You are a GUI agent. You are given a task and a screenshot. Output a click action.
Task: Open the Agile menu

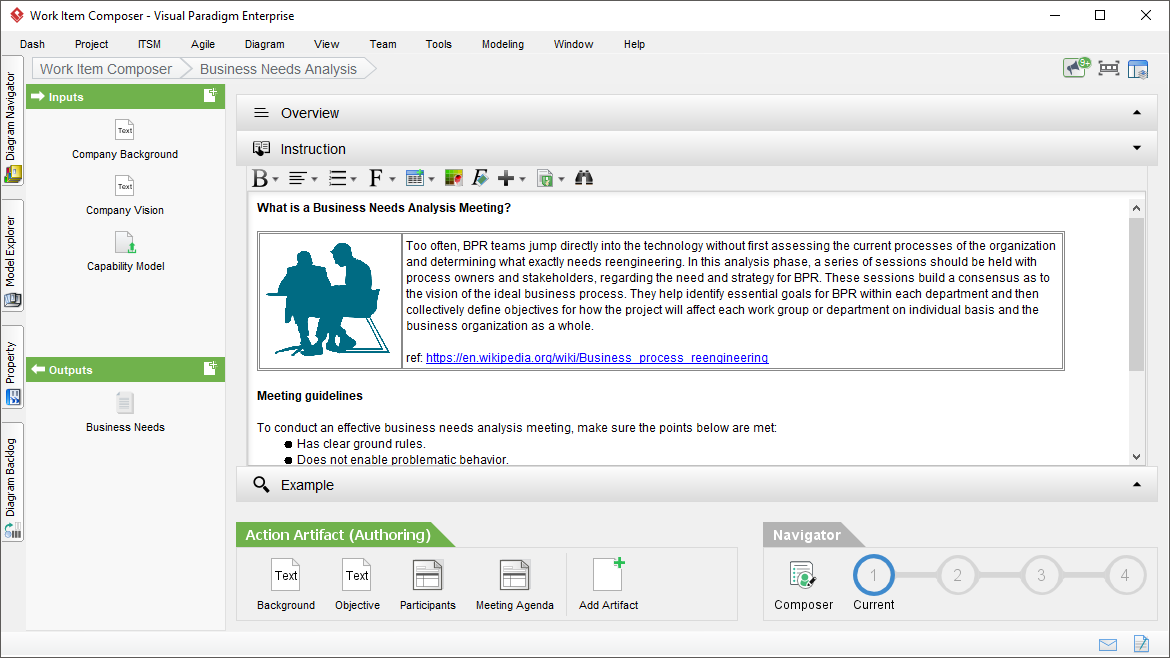click(x=202, y=44)
